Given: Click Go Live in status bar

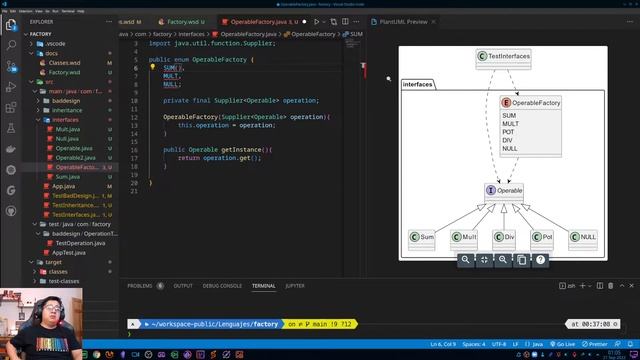Looking at the screenshot, I should coord(562,344).
